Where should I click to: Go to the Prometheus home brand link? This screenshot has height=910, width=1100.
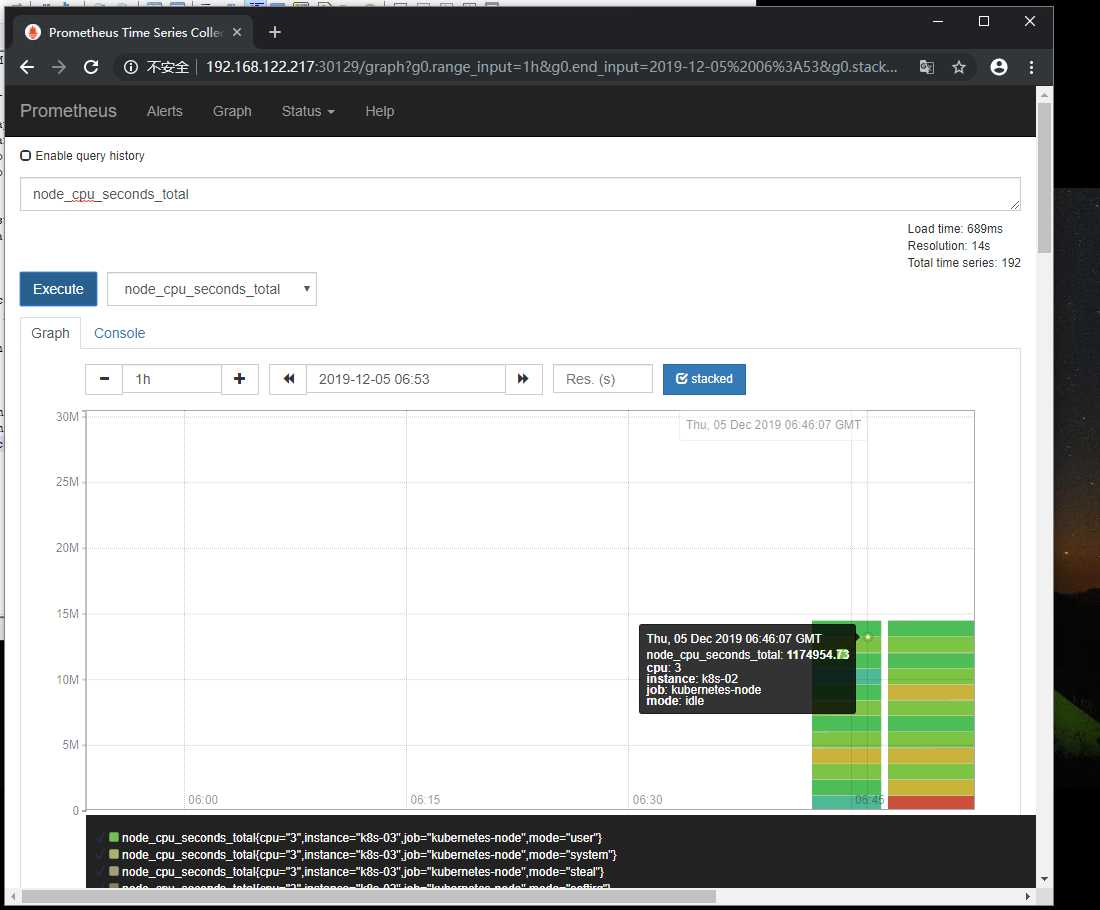click(68, 111)
